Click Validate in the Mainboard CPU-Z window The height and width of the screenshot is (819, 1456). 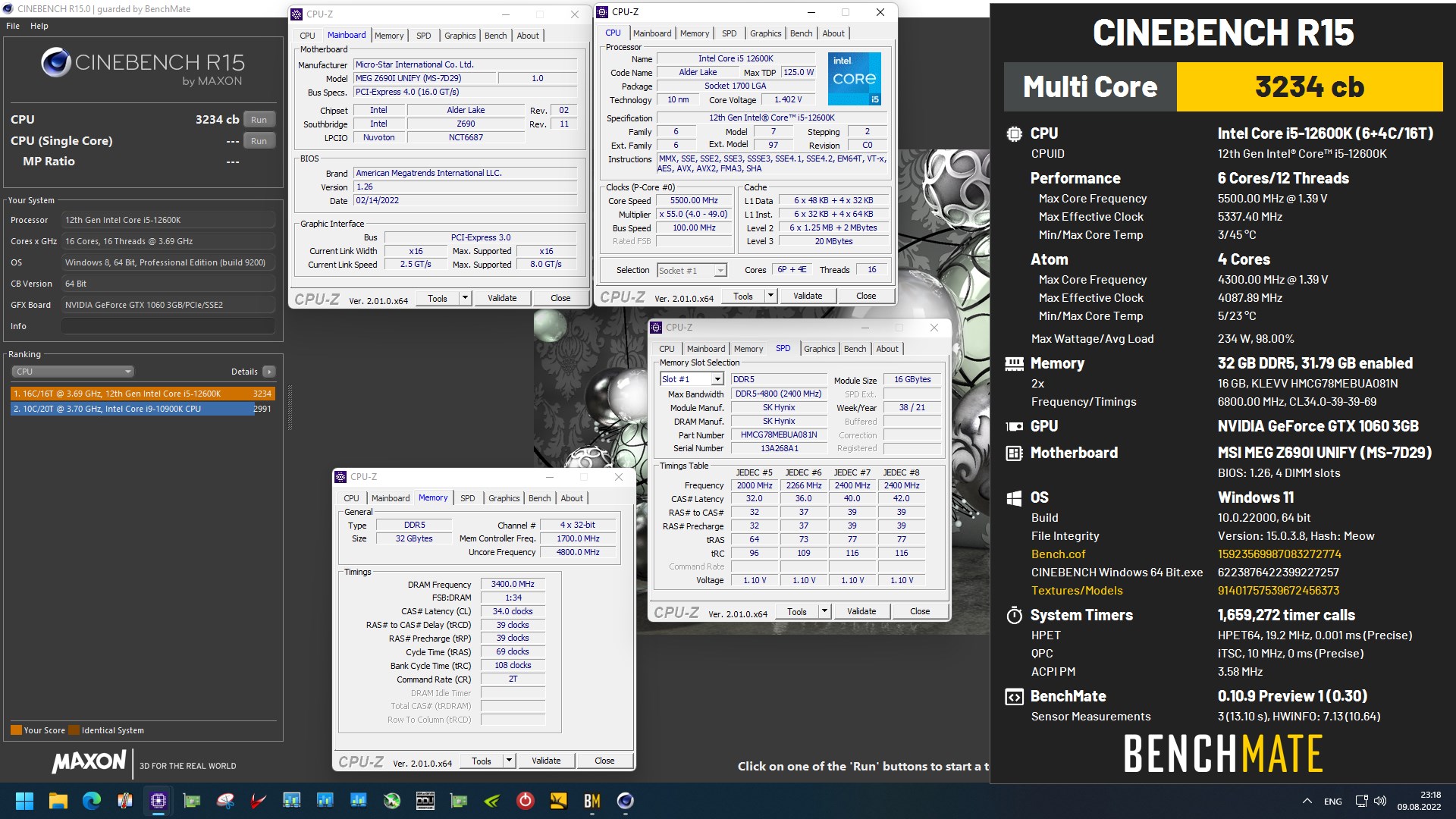click(502, 299)
